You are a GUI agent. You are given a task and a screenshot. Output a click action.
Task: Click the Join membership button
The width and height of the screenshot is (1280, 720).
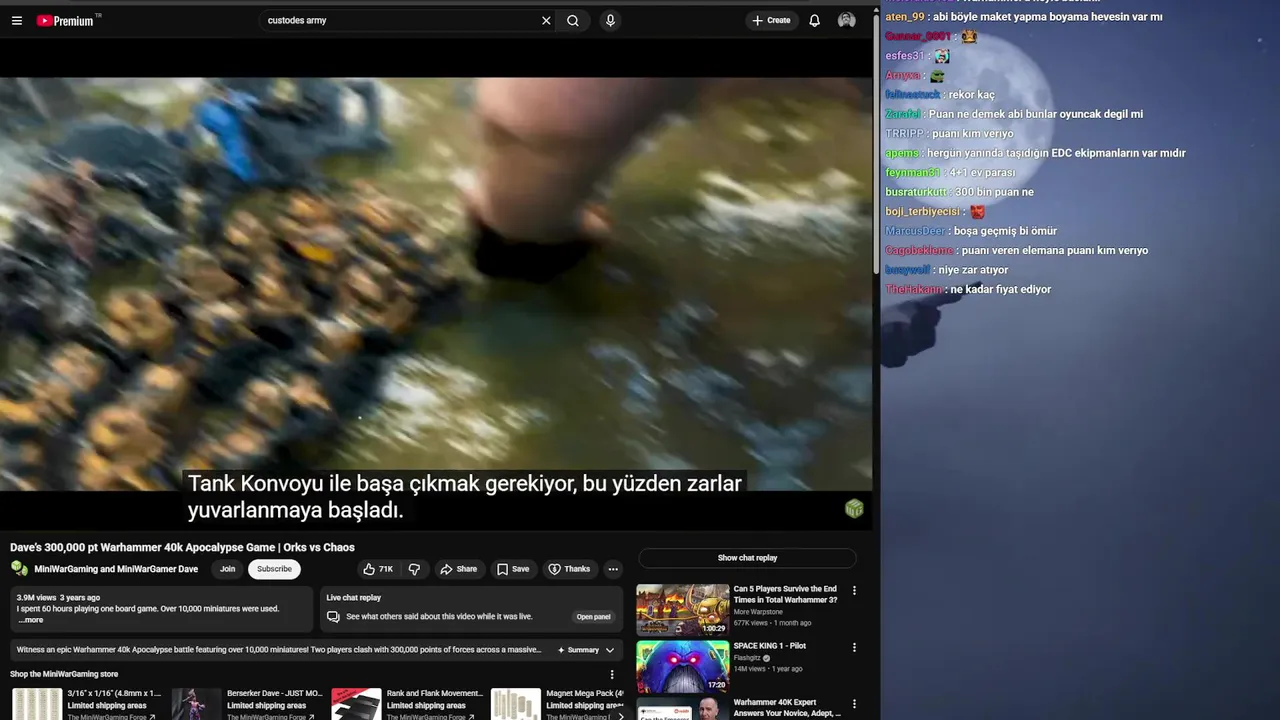pyautogui.click(x=227, y=569)
